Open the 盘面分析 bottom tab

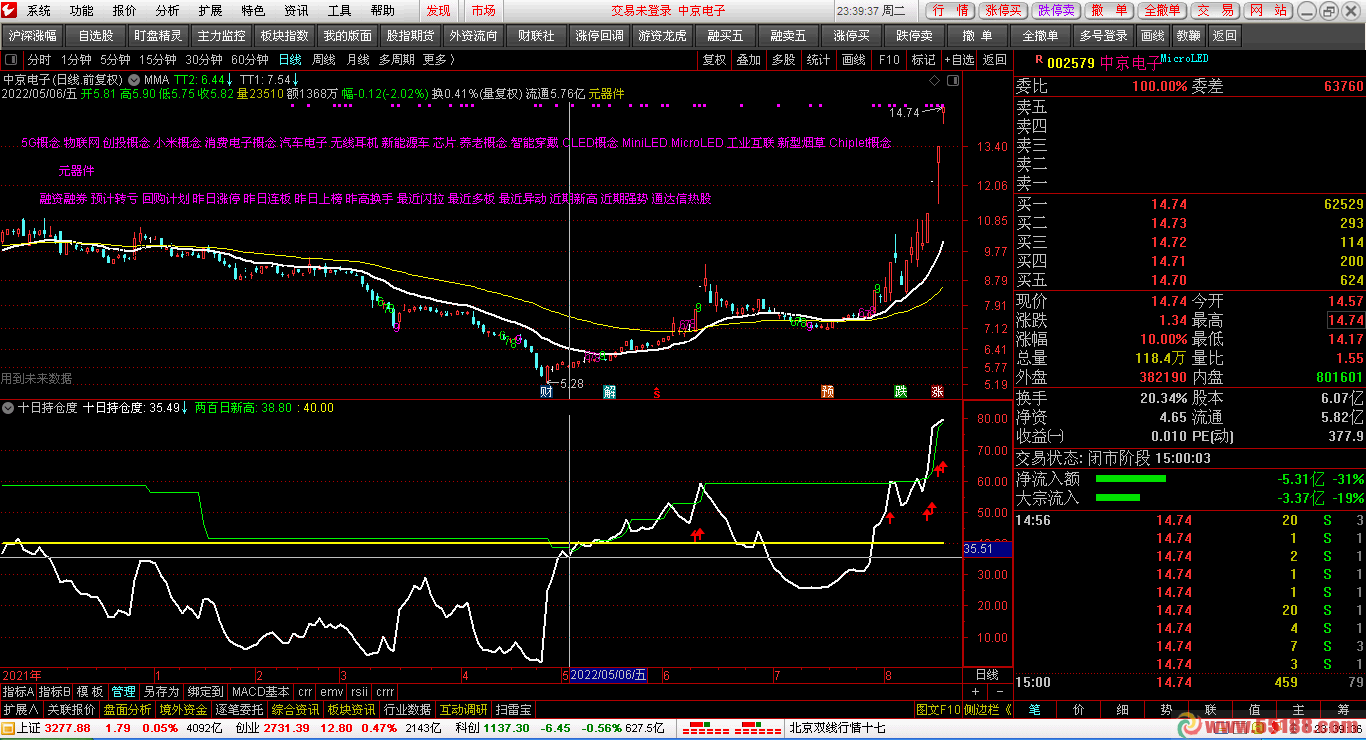tap(127, 709)
